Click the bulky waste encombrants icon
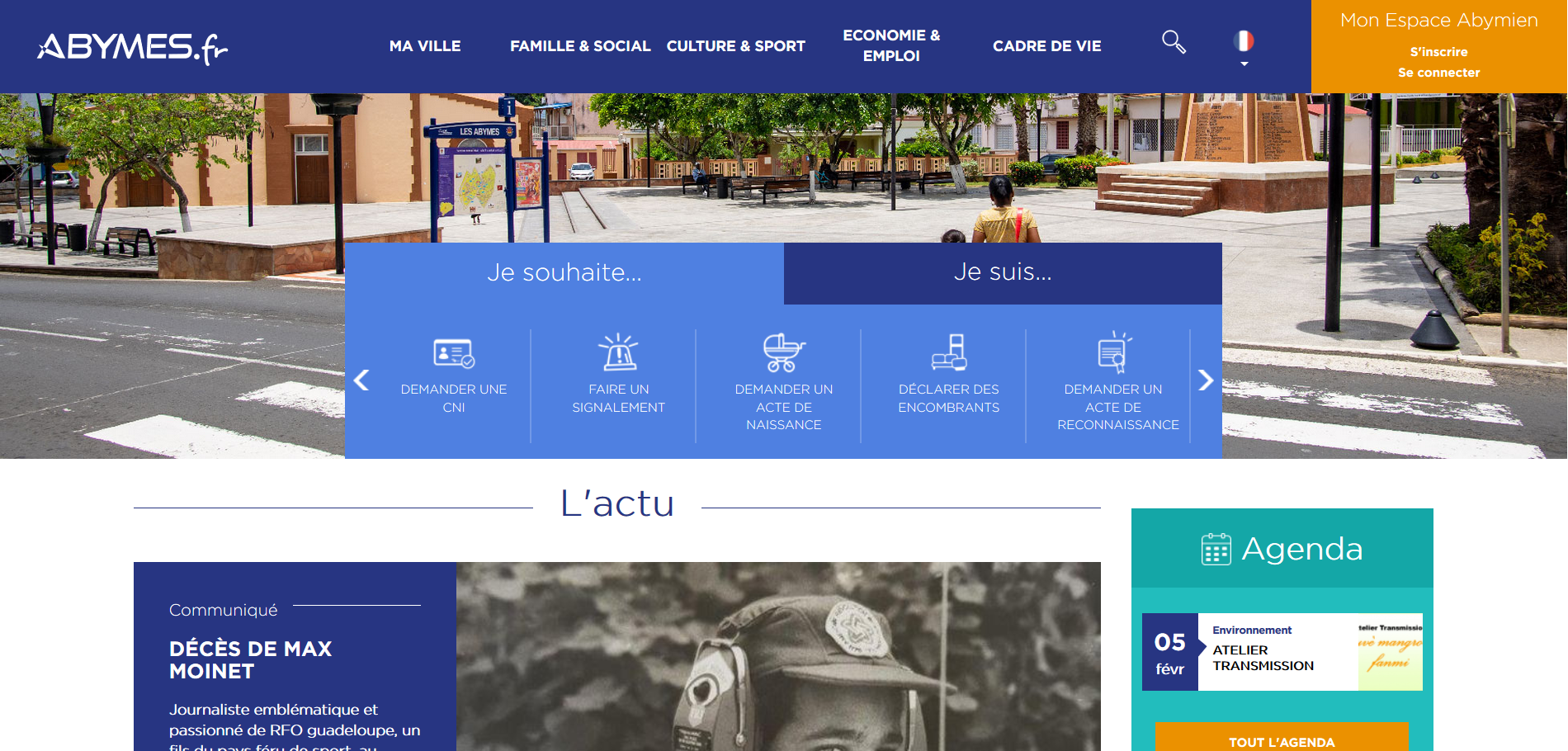This screenshot has width=1568, height=751. 949,352
